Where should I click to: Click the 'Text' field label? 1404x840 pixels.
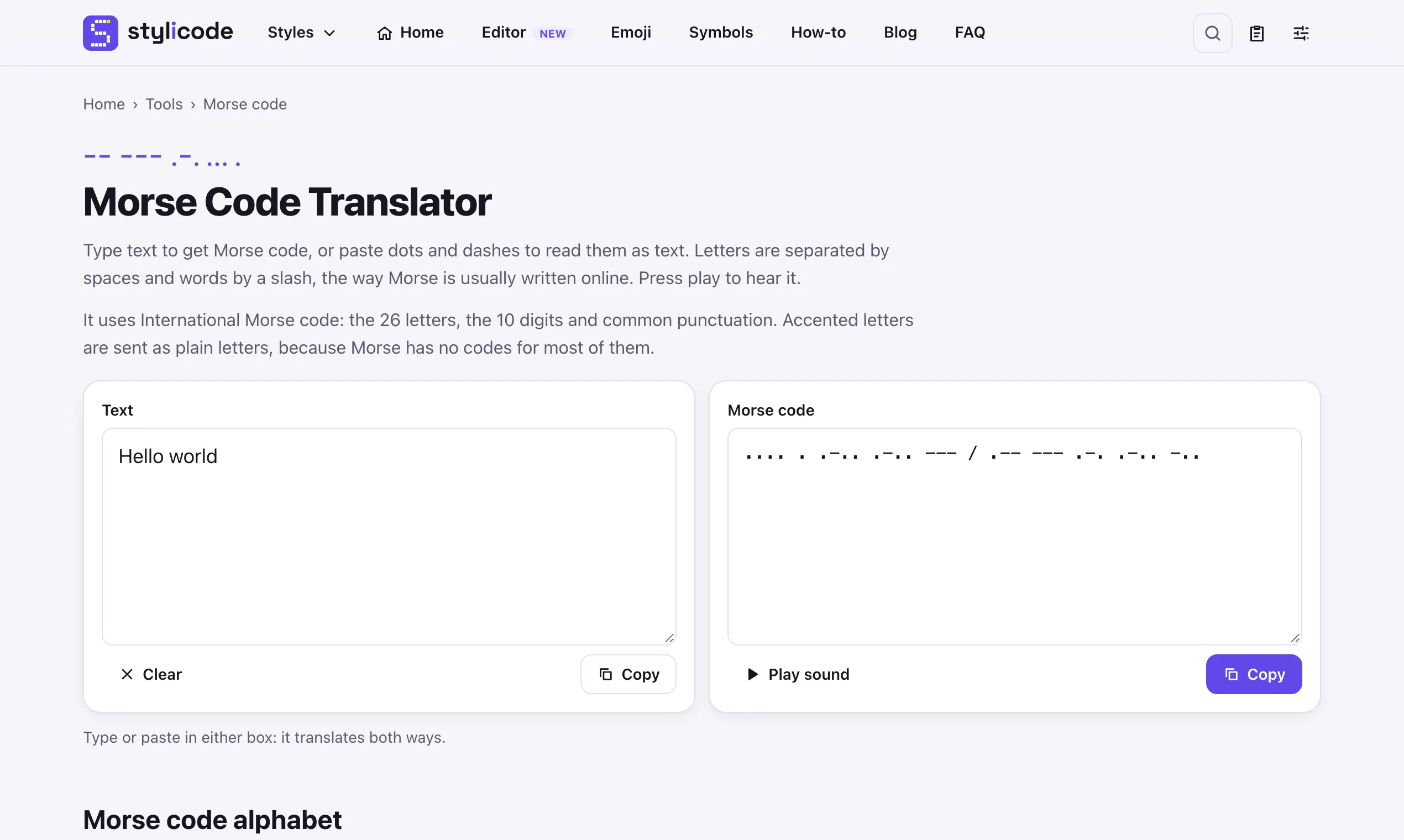tap(118, 410)
